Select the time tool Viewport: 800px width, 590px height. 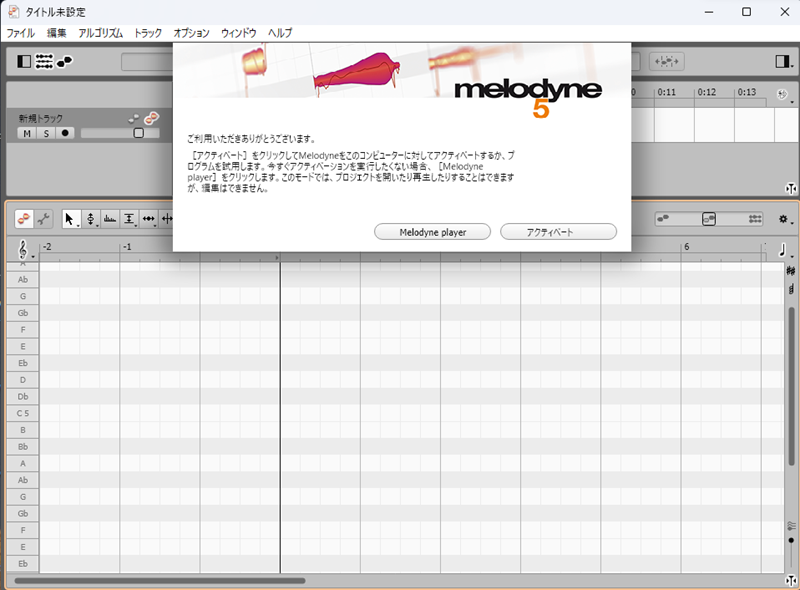[x=148, y=219]
